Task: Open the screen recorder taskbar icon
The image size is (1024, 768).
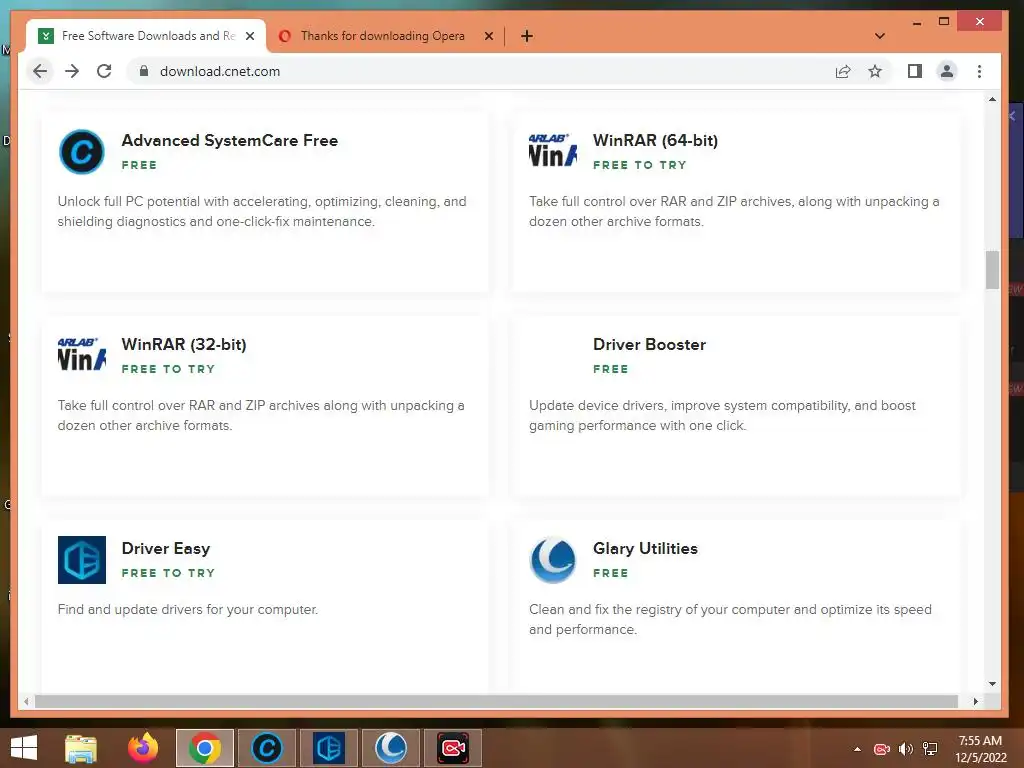Action: (x=453, y=748)
